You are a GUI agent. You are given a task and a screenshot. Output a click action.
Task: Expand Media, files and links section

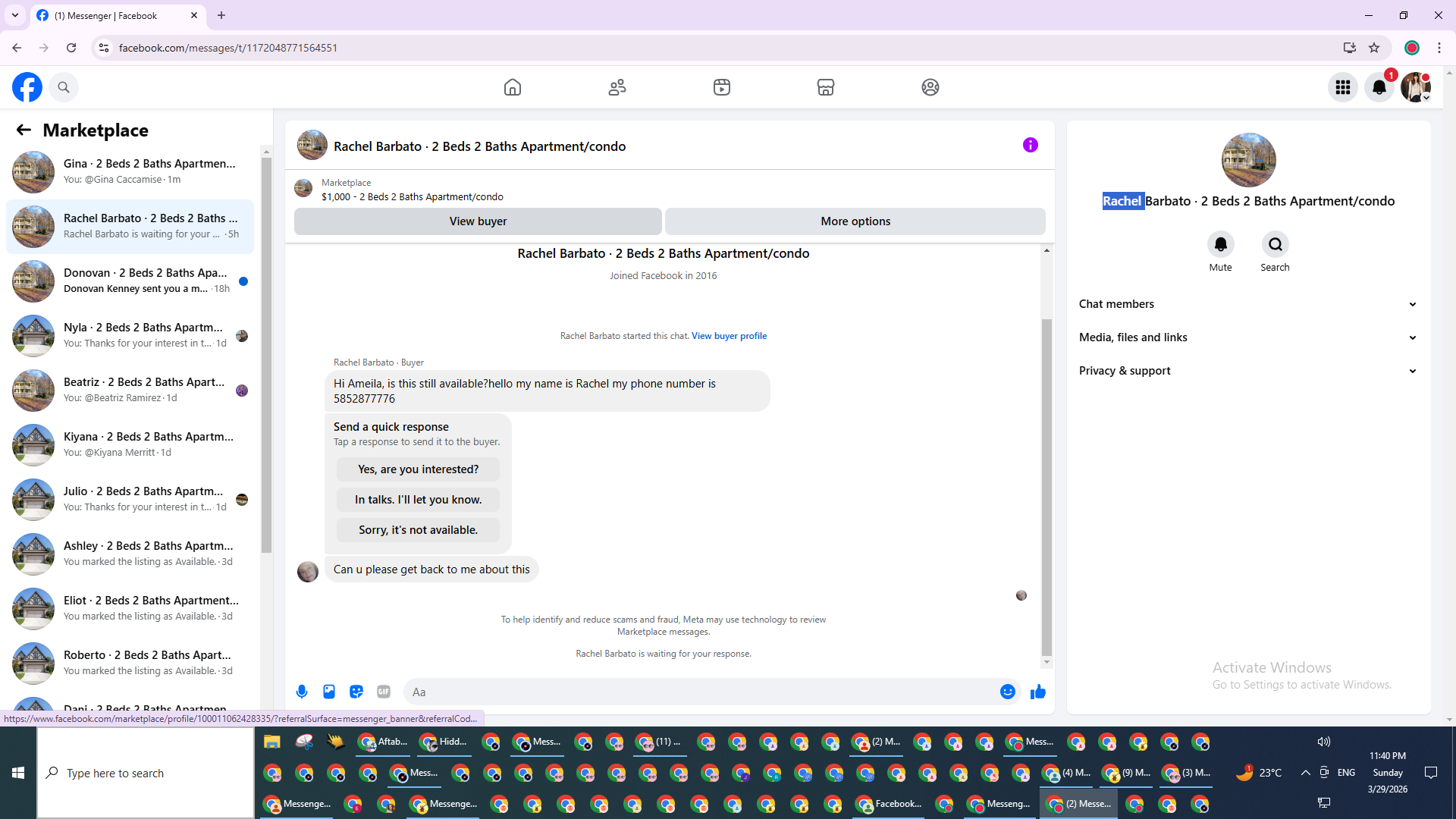[x=1248, y=337]
